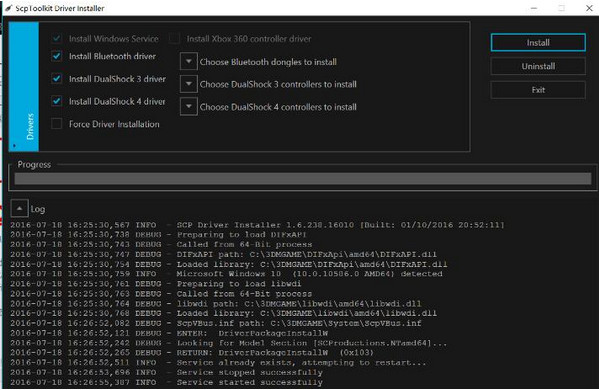Click the ScpToolkit app icon in title bar

[x=8, y=8]
